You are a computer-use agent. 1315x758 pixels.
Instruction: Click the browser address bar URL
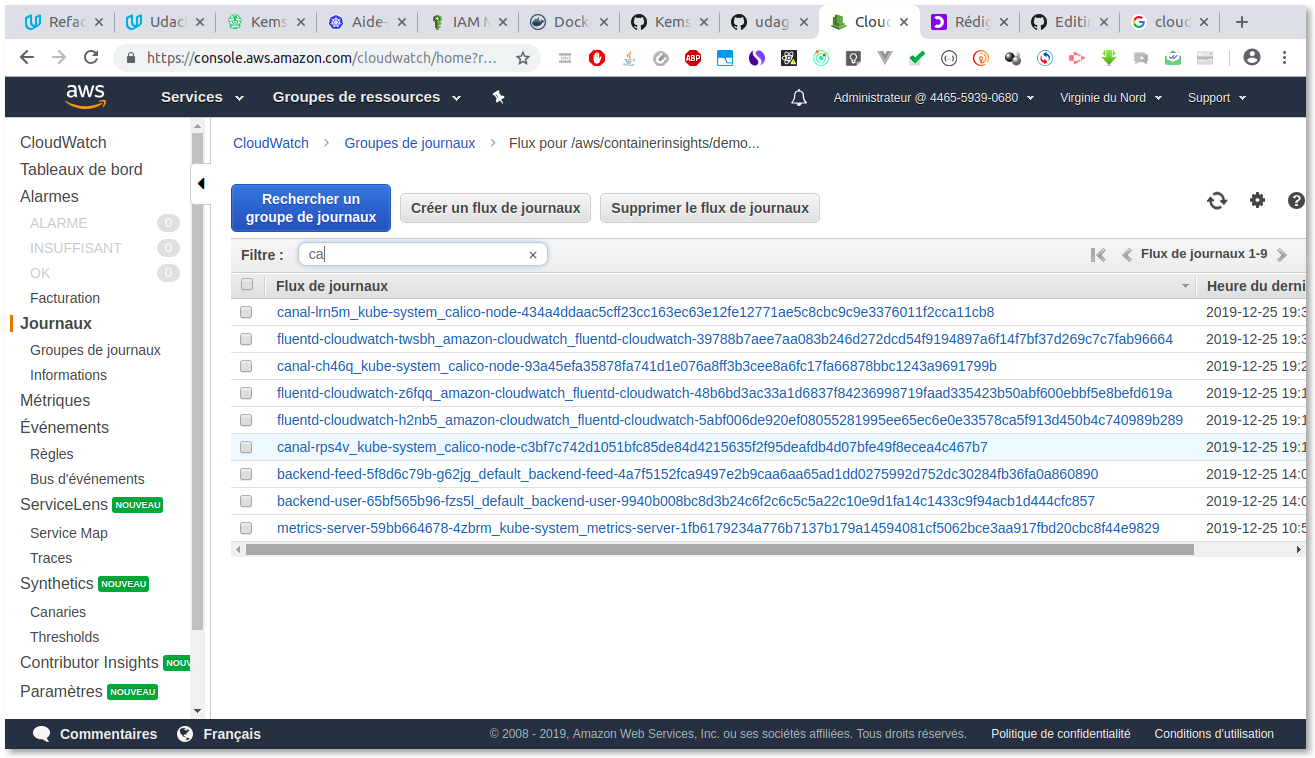(x=321, y=58)
